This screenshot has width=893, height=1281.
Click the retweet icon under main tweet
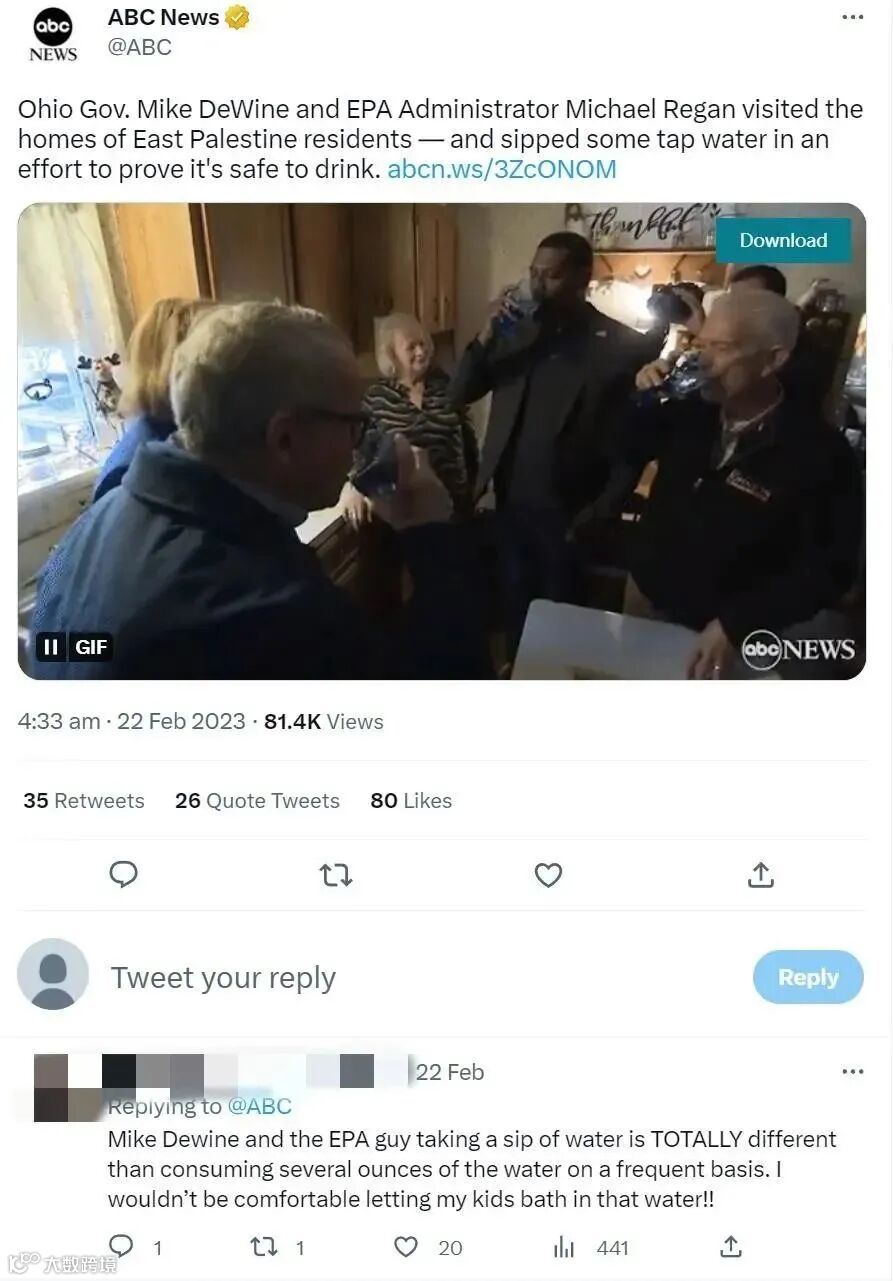tap(335, 876)
